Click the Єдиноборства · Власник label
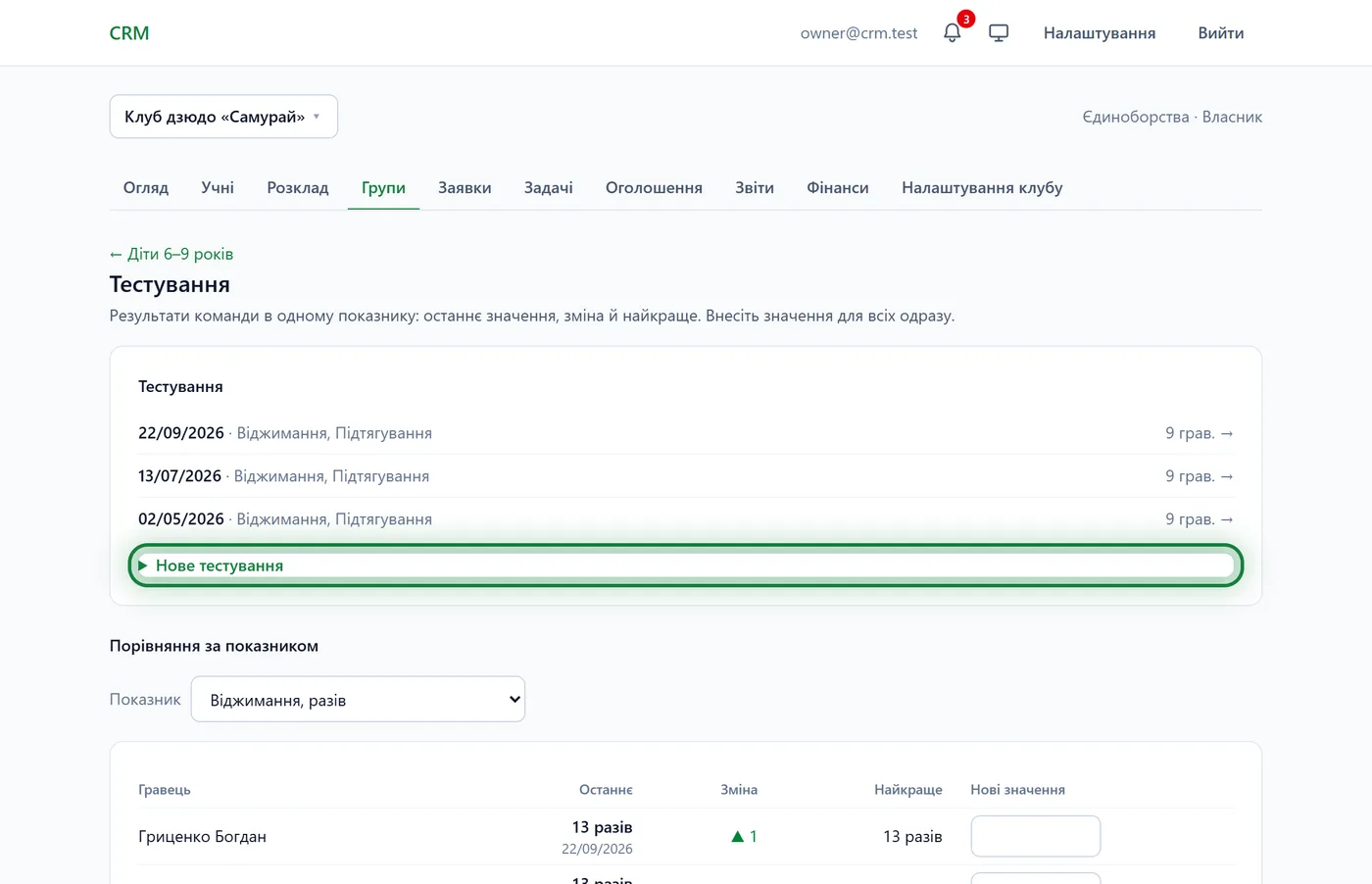The height and width of the screenshot is (884, 1372). tap(1172, 117)
